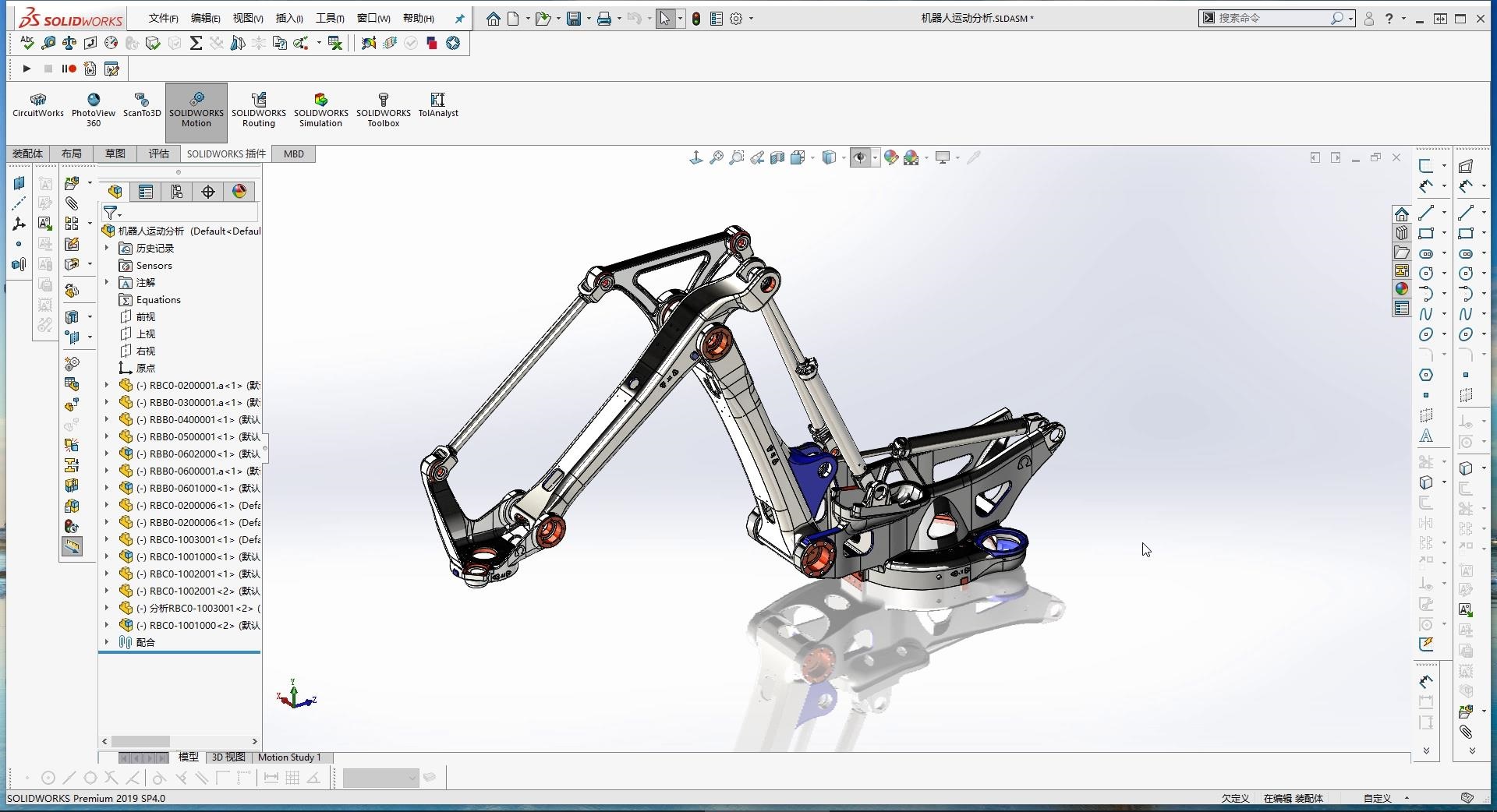Open PropertyManager tab
Image resolution: width=1497 pixels, height=812 pixels.
click(x=146, y=192)
